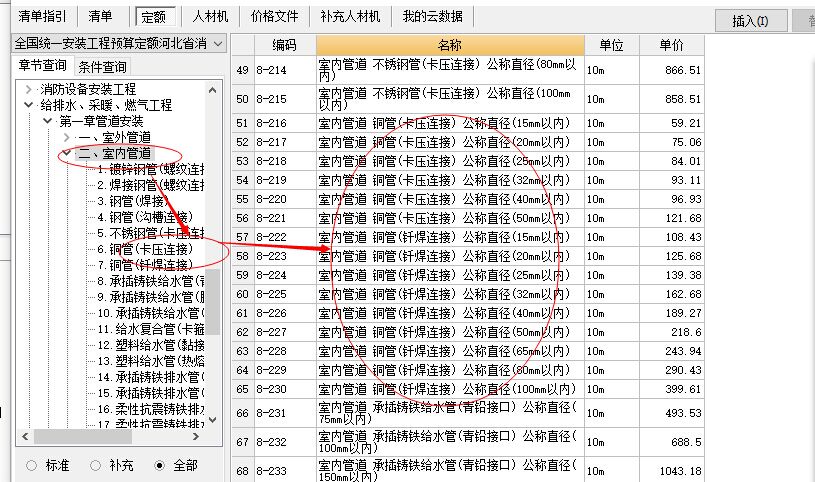
Task: Select tree item 3.钢管(焊接)
Action: click(133, 201)
